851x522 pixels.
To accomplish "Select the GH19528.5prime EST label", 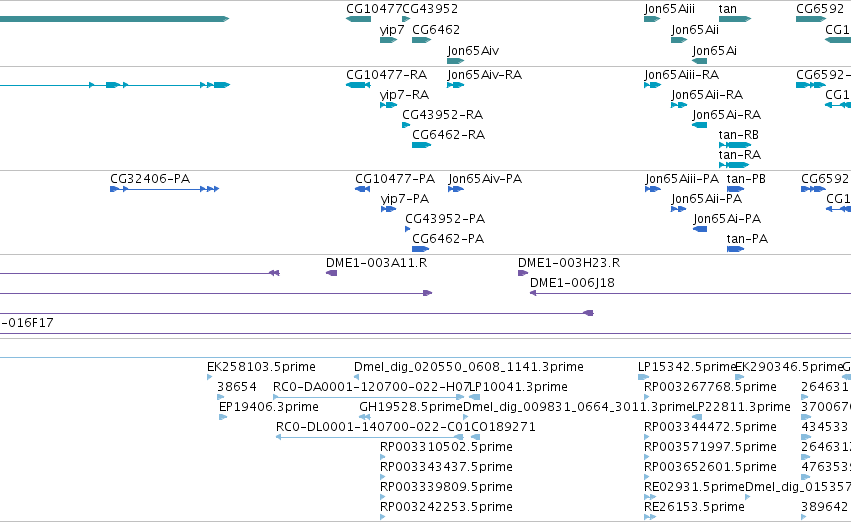I will tap(411, 407).
